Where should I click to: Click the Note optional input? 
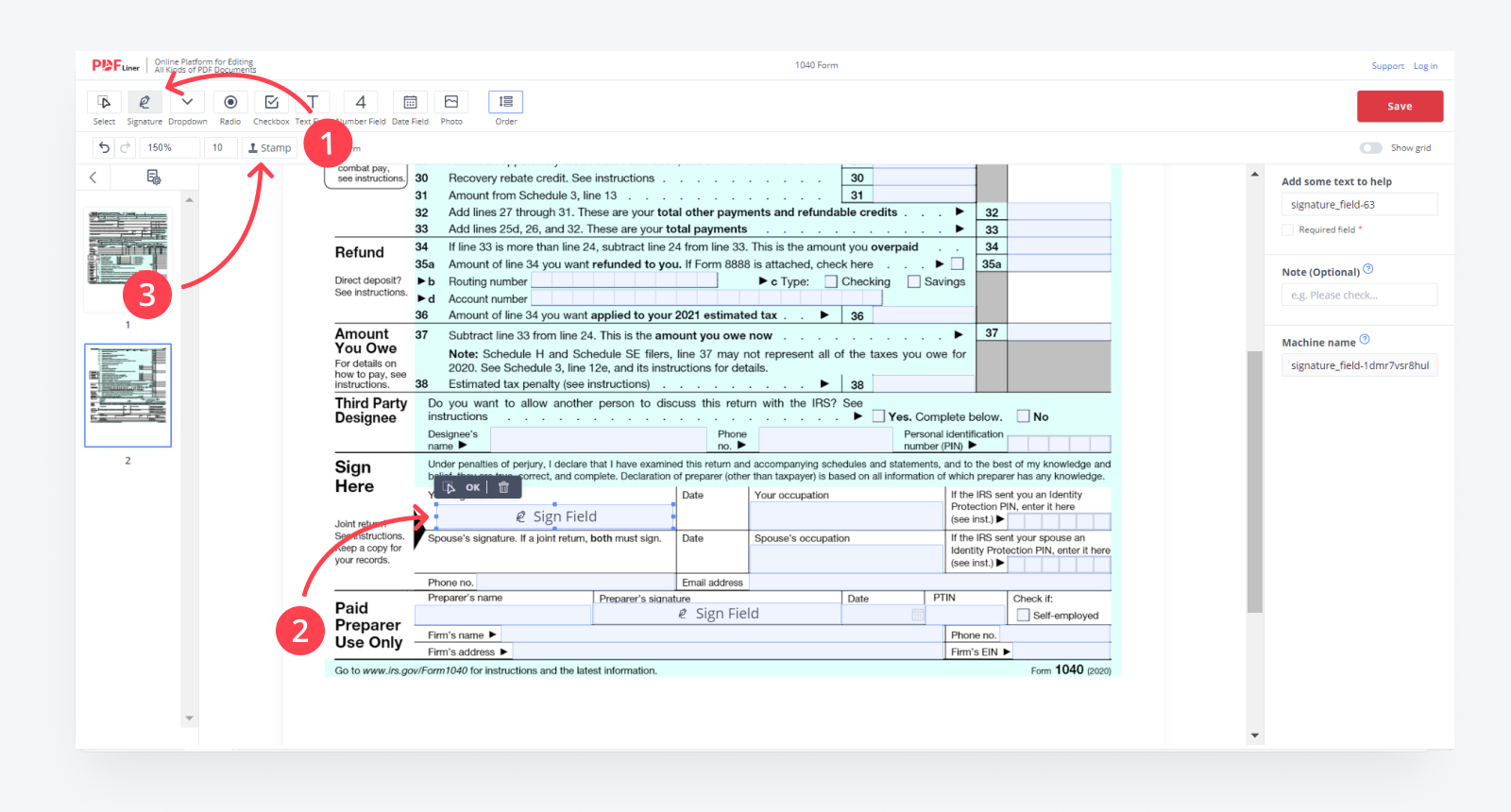(x=1359, y=296)
